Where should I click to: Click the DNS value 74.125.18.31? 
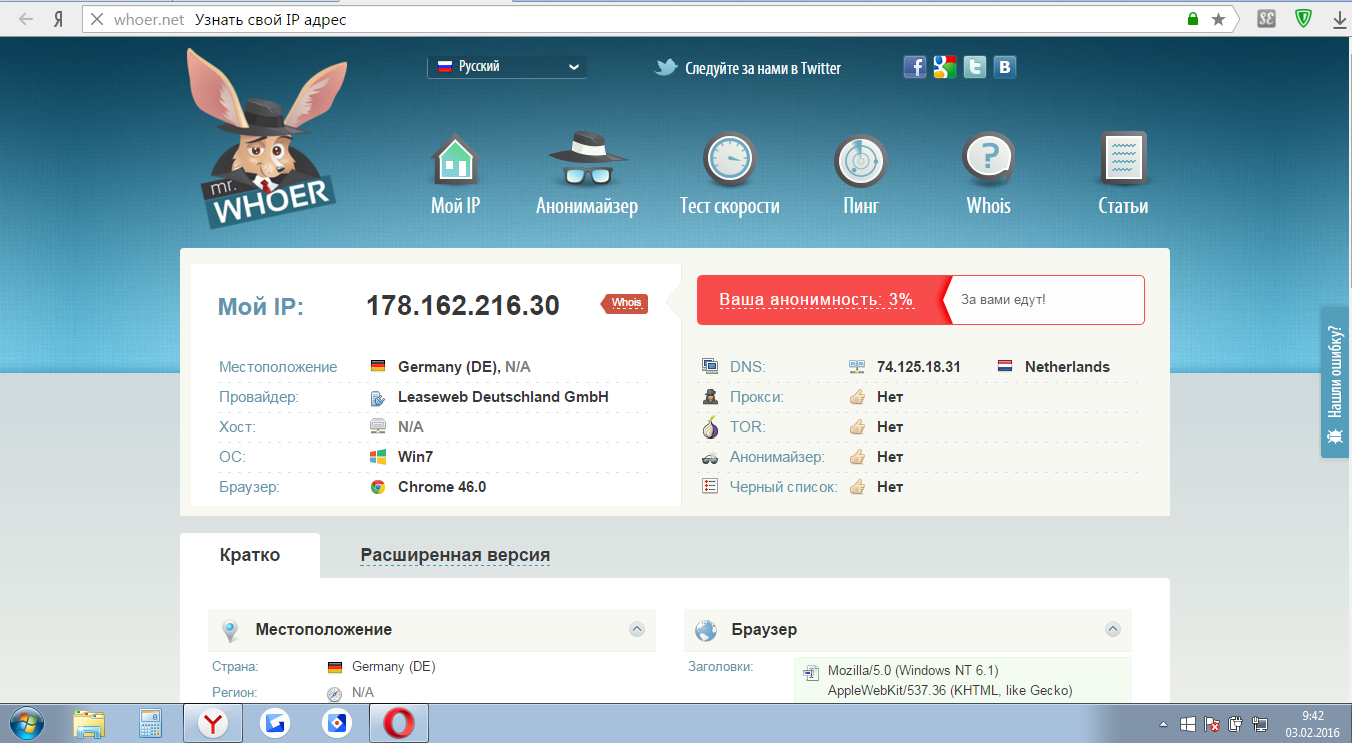coord(919,367)
